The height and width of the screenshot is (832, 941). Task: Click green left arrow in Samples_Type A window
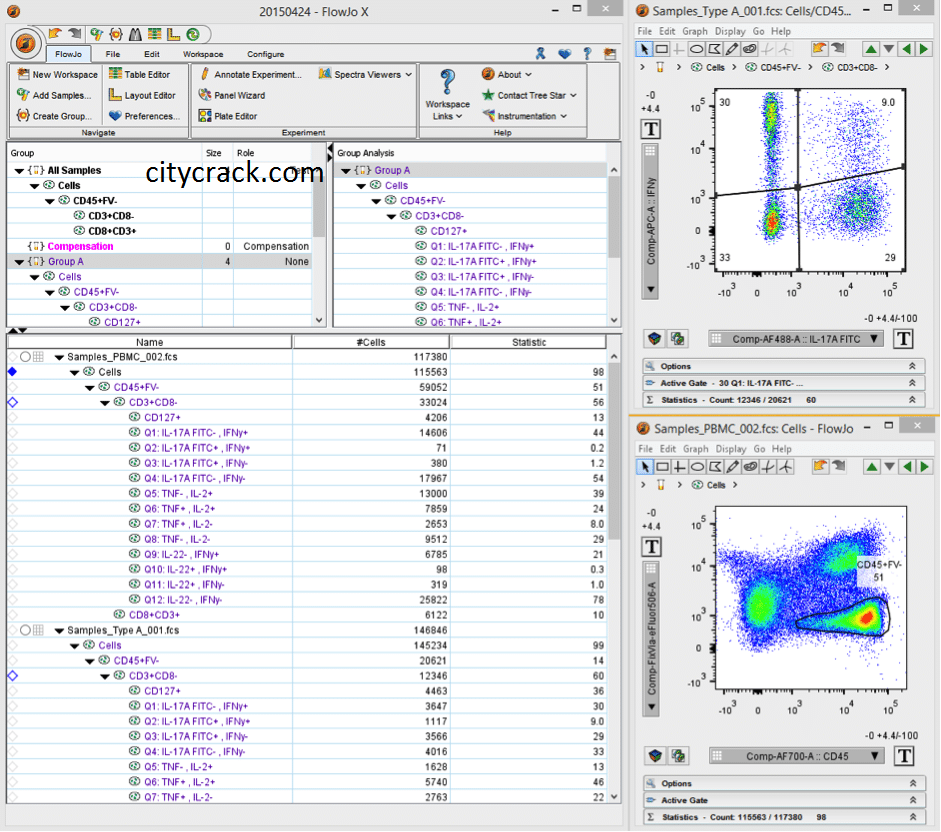(906, 49)
